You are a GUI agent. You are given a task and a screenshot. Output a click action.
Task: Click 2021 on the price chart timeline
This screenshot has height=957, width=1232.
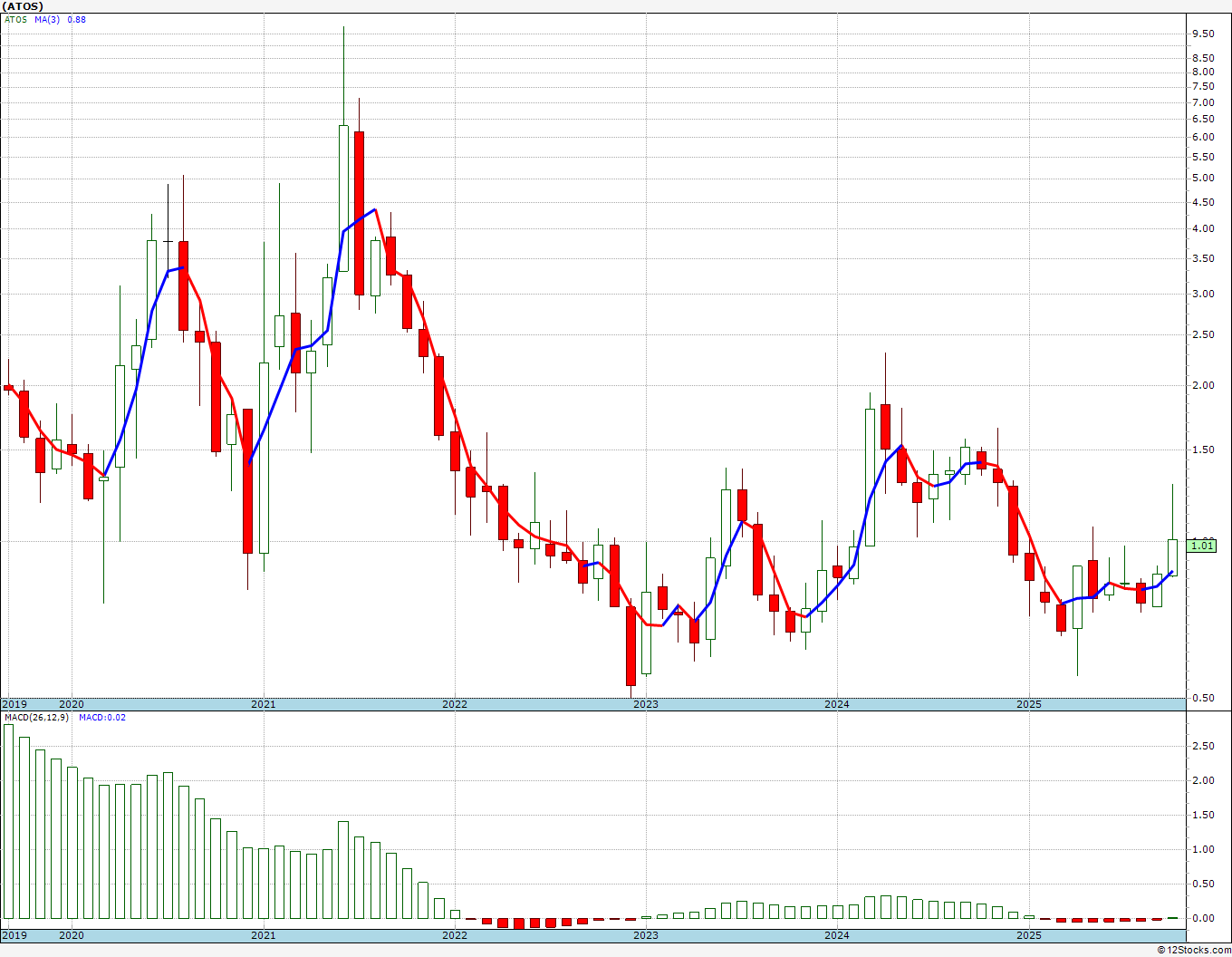click(x=263, y=704)
